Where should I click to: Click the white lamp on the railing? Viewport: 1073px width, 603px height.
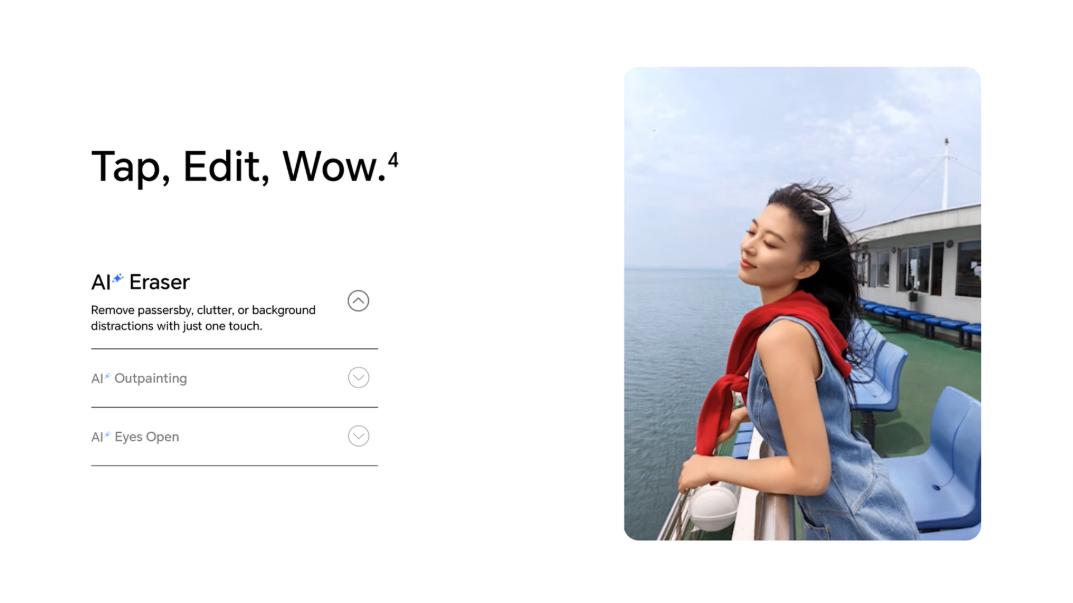pyautogui.click(x=714, y=507)
